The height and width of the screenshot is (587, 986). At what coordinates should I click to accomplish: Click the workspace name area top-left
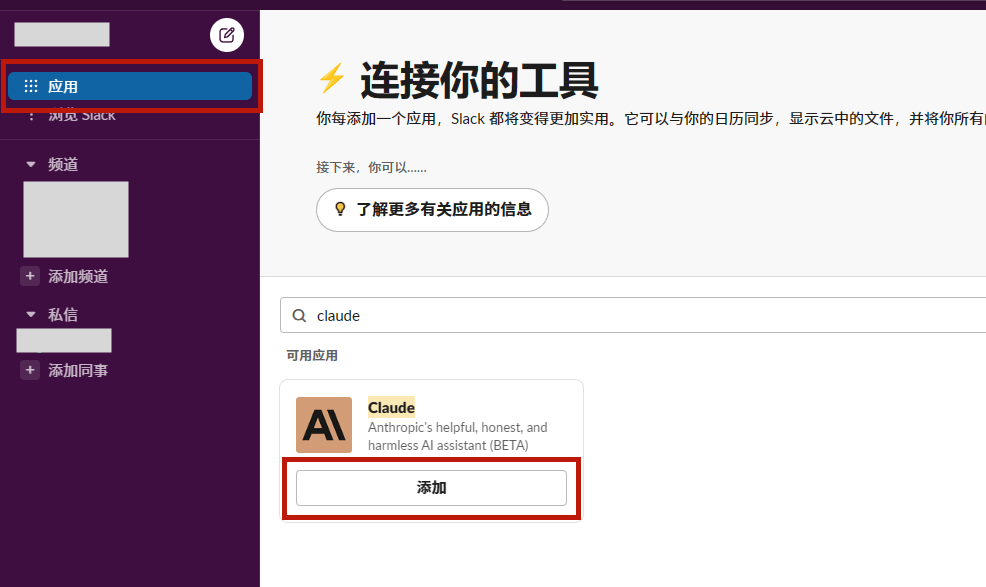coord(61,34)
